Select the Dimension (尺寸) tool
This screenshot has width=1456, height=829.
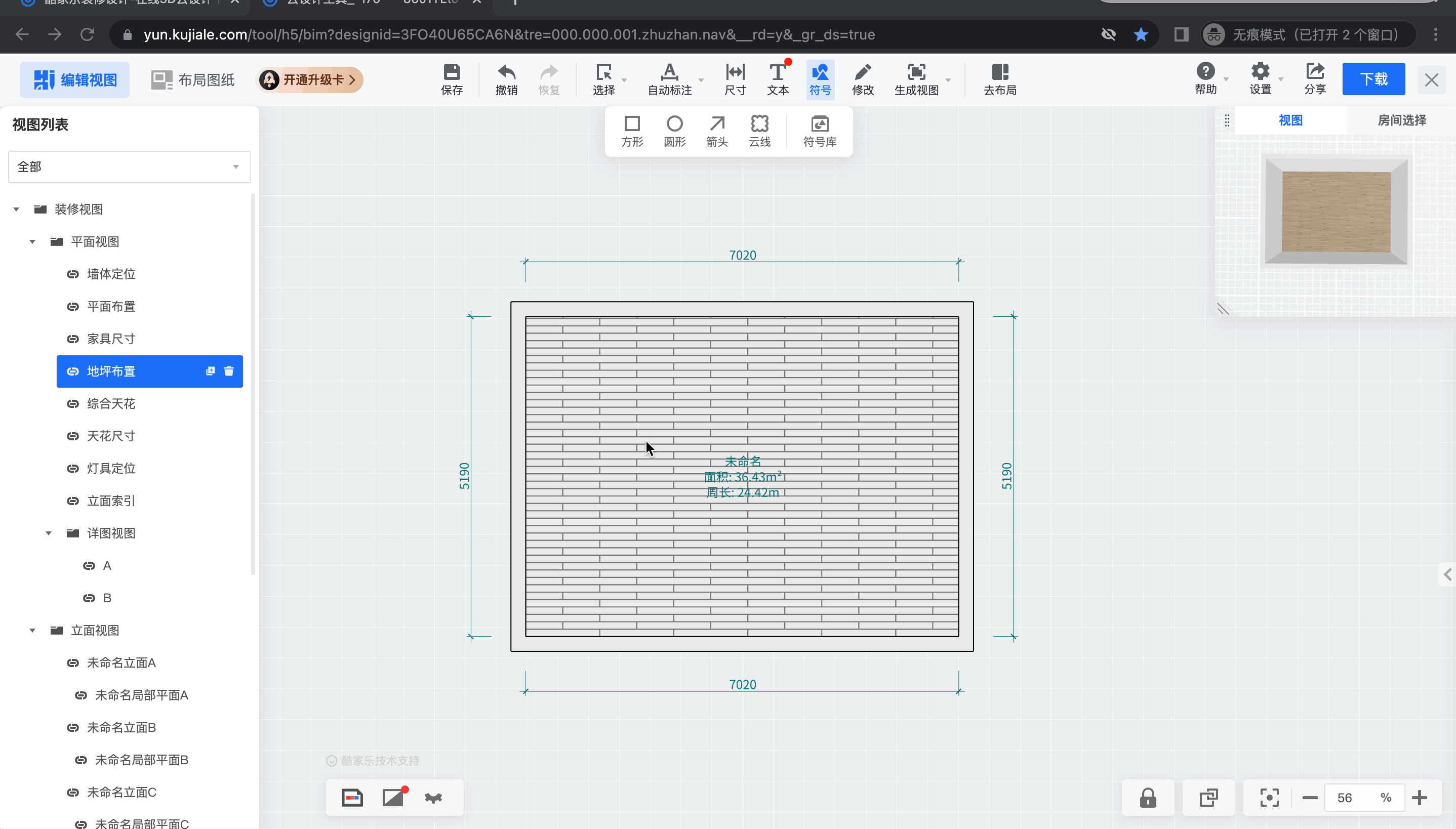click(735, 78)
